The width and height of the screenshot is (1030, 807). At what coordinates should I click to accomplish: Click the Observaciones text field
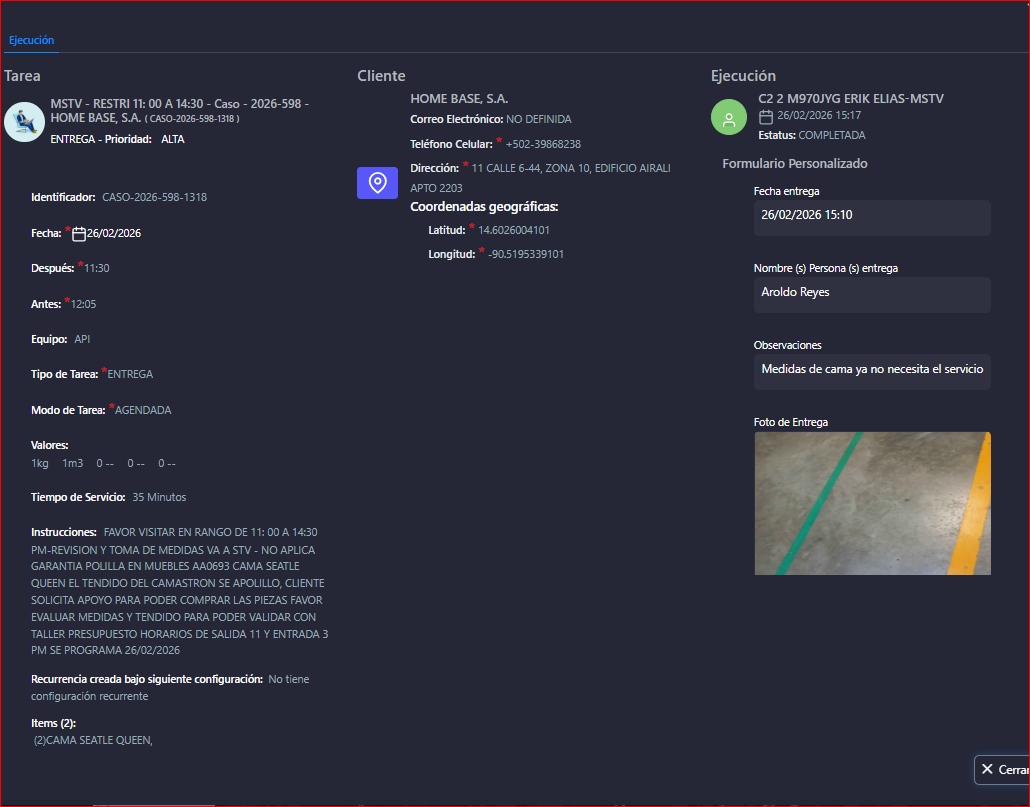(871, 370)
